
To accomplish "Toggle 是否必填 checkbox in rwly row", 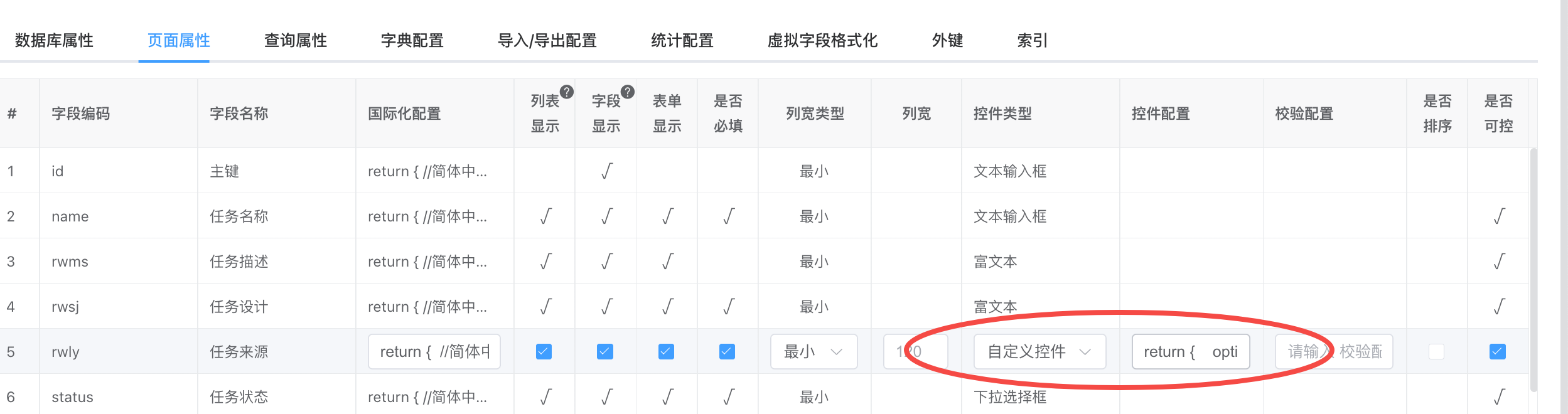I will click(727, 351).
